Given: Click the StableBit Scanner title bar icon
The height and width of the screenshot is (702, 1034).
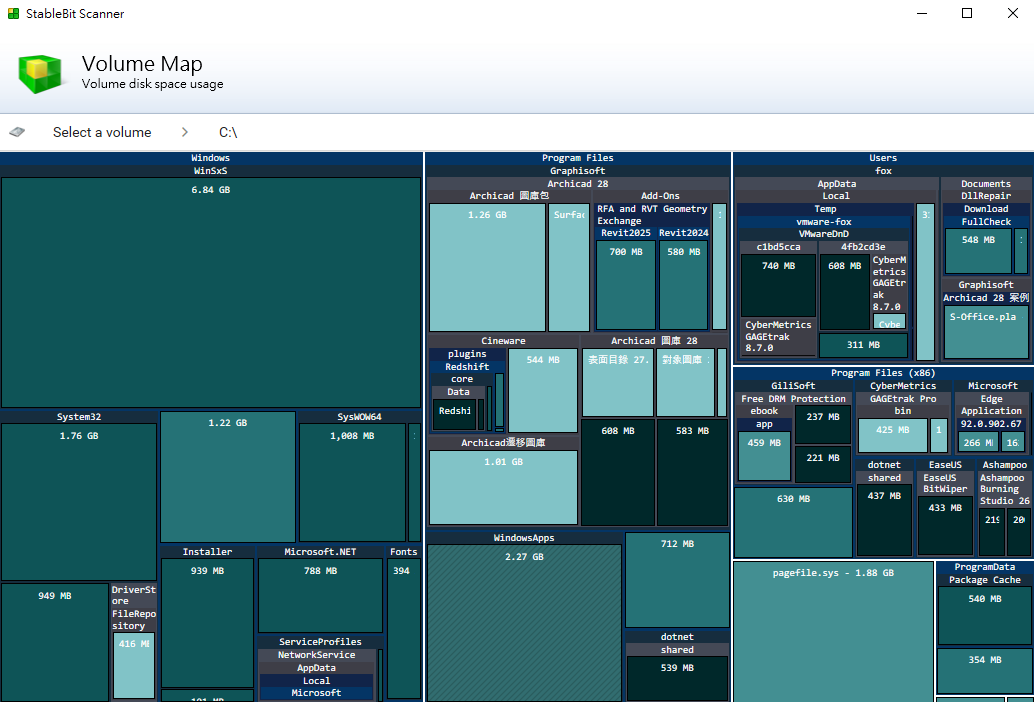Looking at the screenshot, I should [x=13, y=13].
